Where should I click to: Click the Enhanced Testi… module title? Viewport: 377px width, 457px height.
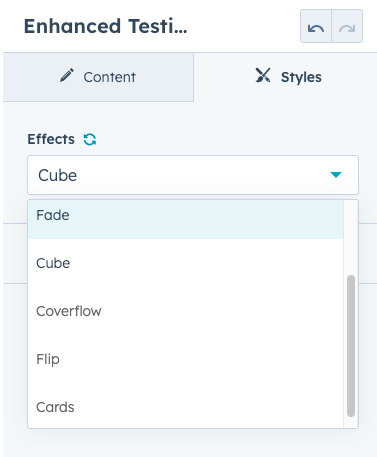(105, 26)
